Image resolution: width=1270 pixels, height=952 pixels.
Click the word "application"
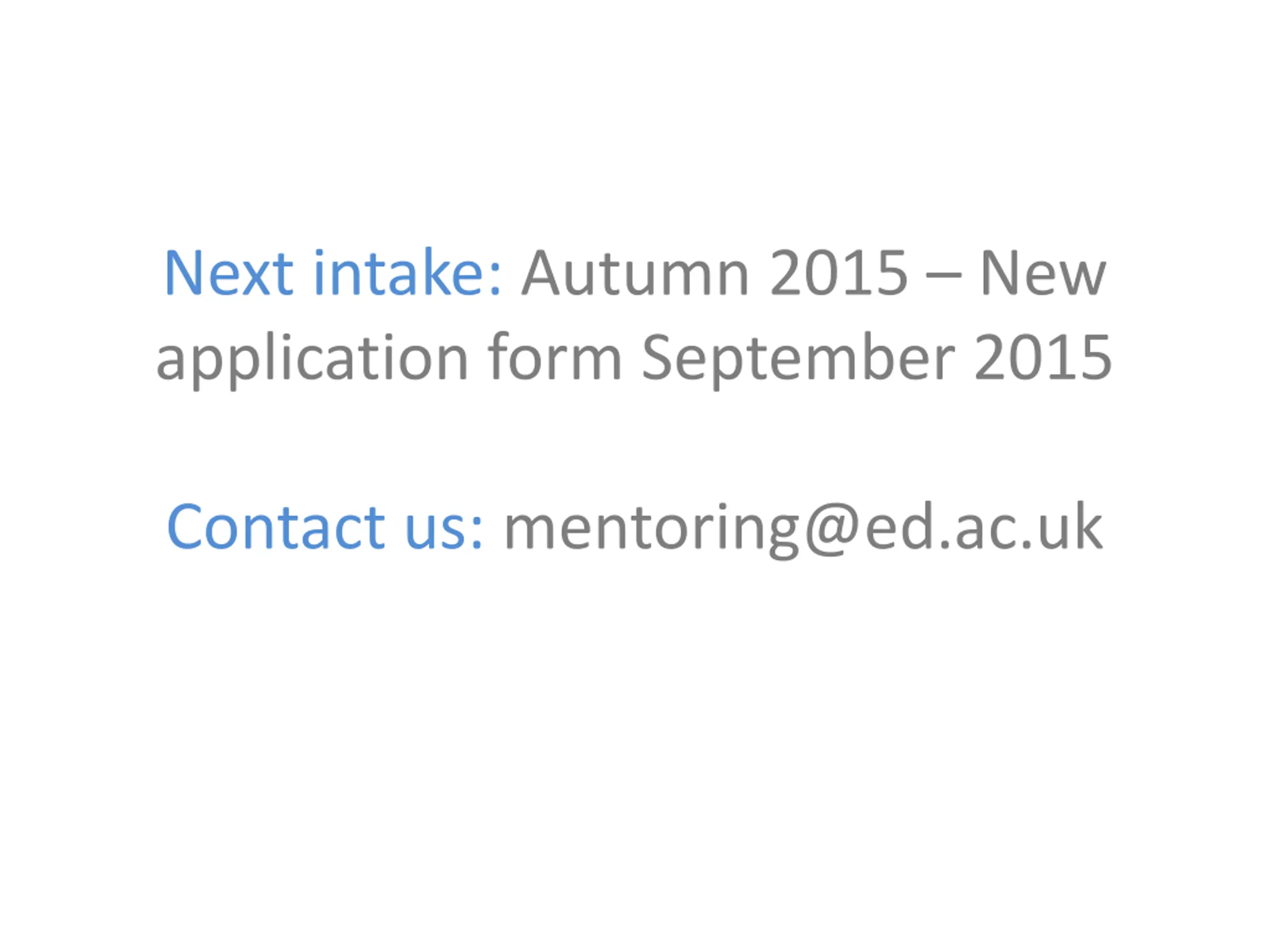pyautogui.click(x=313, y=358)
